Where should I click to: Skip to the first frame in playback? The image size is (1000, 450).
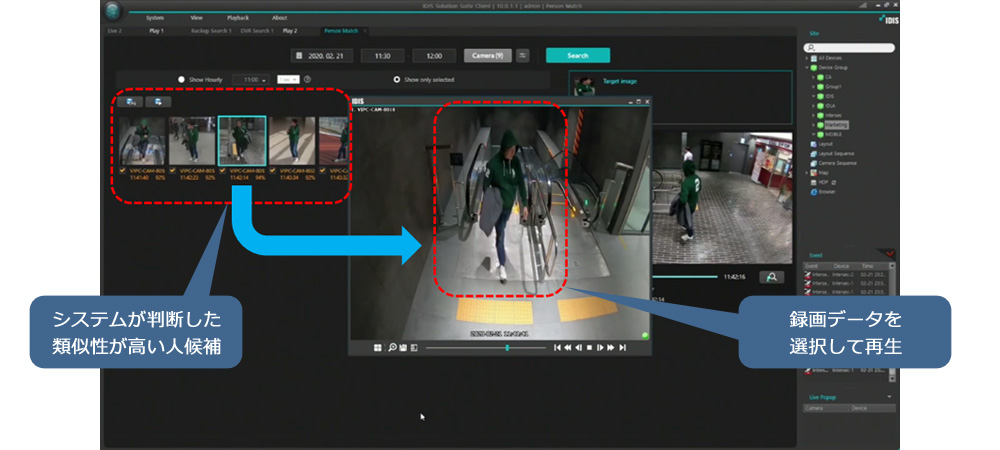(557, 347)
